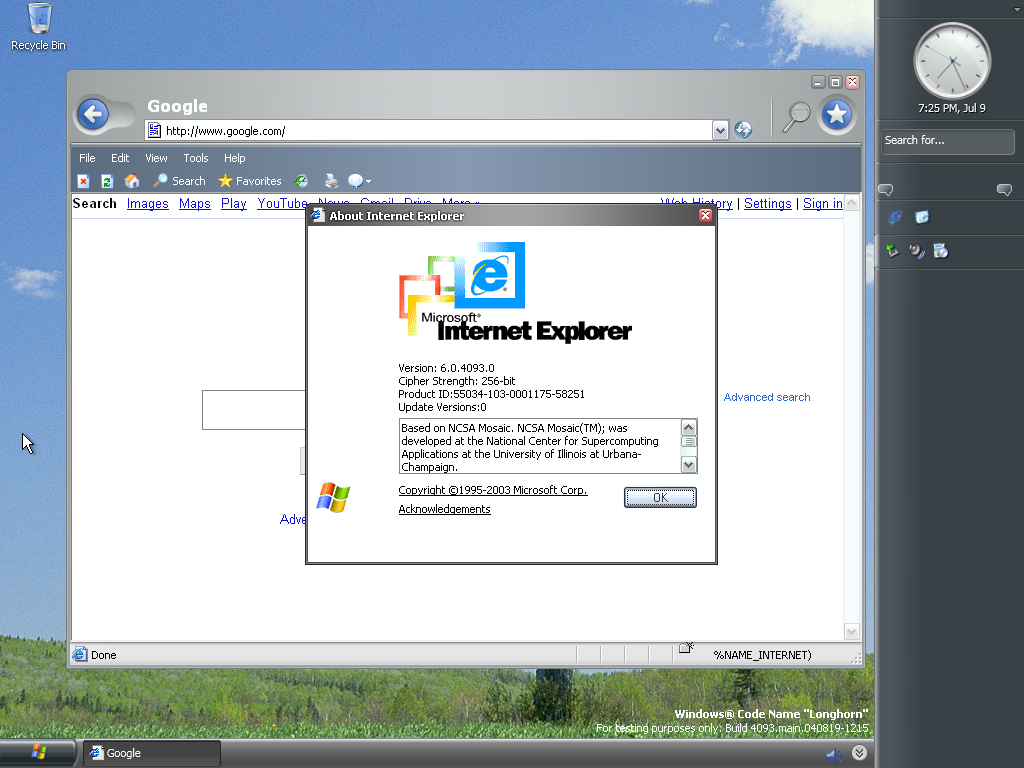This screenshot has width=1024, height=768.
Task: Close the About Internet Explorer dialog
Action: click(705, 216)
